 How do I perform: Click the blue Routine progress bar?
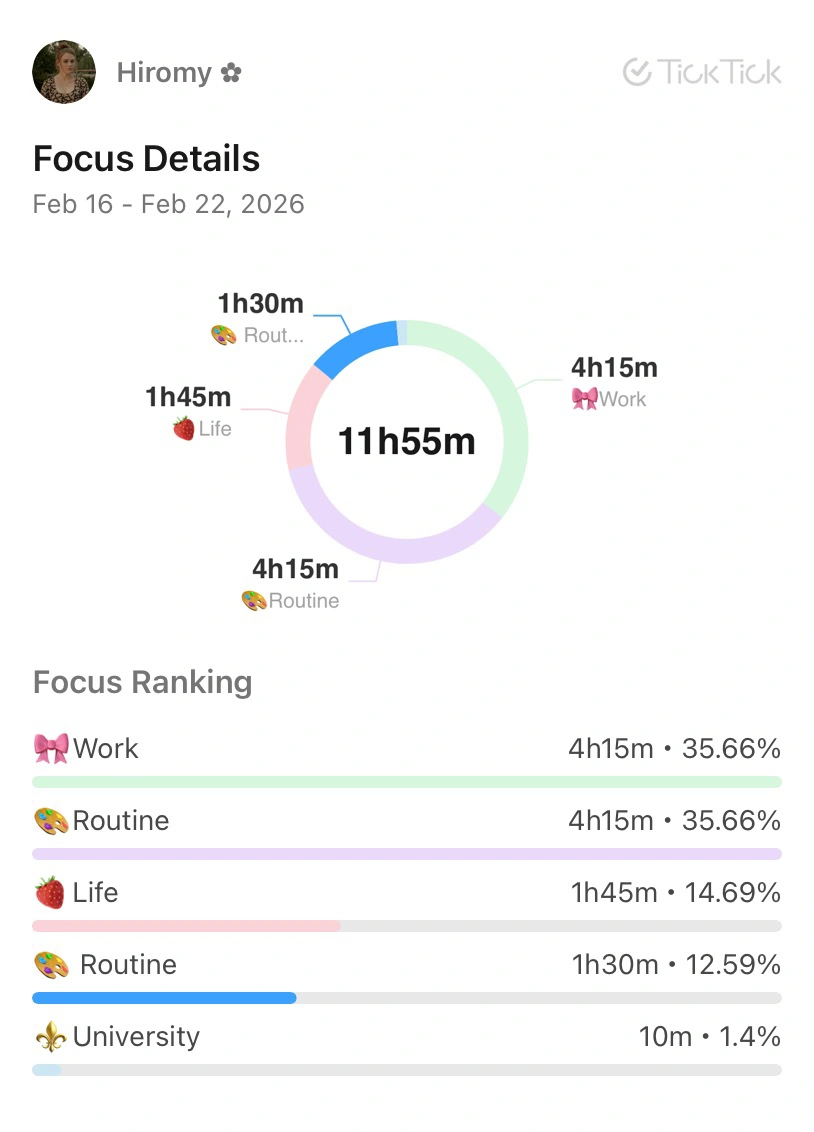[165, 998]
